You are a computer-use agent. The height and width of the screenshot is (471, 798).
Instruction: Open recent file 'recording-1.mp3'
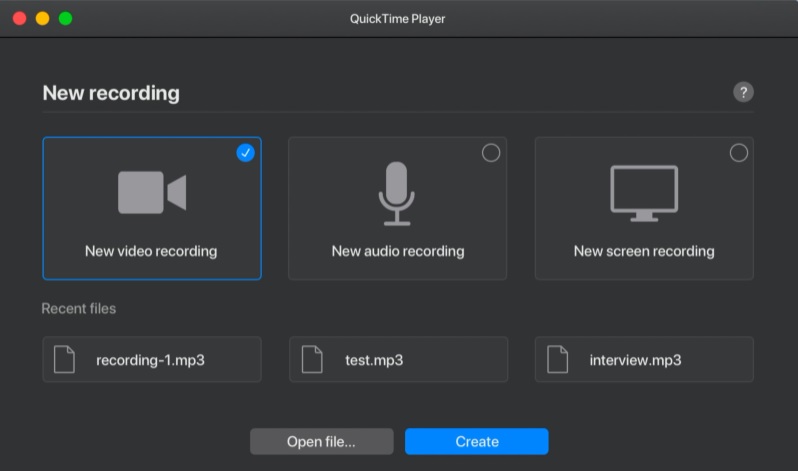point(152,359)
